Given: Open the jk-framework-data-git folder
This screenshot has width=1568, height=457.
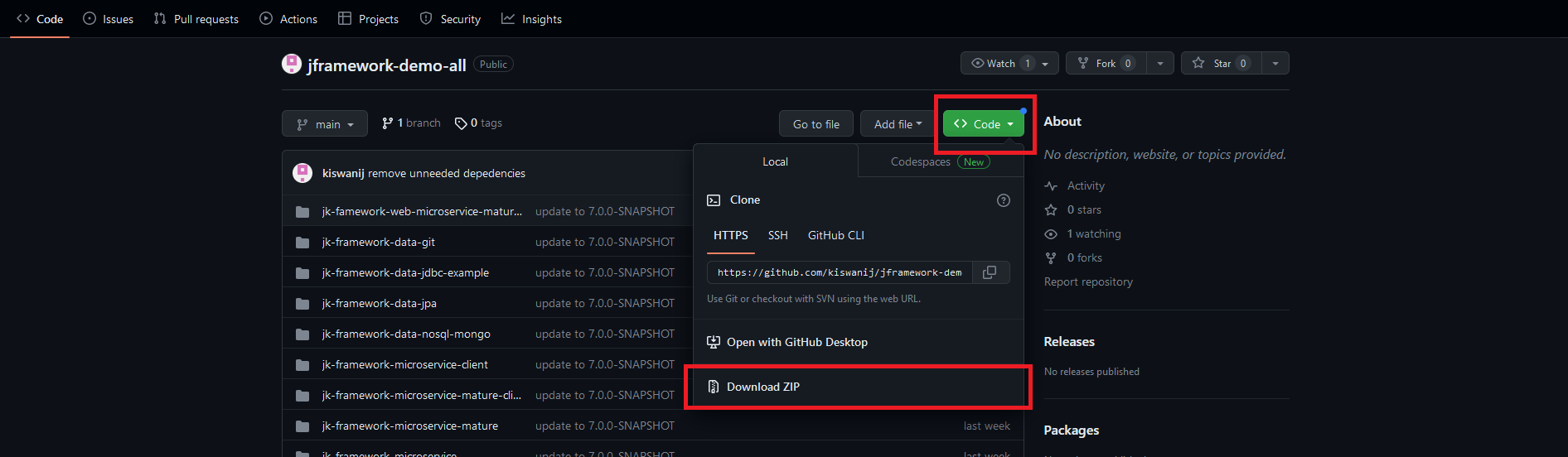Looking at the screenshot, I should (x=379, y=242).
